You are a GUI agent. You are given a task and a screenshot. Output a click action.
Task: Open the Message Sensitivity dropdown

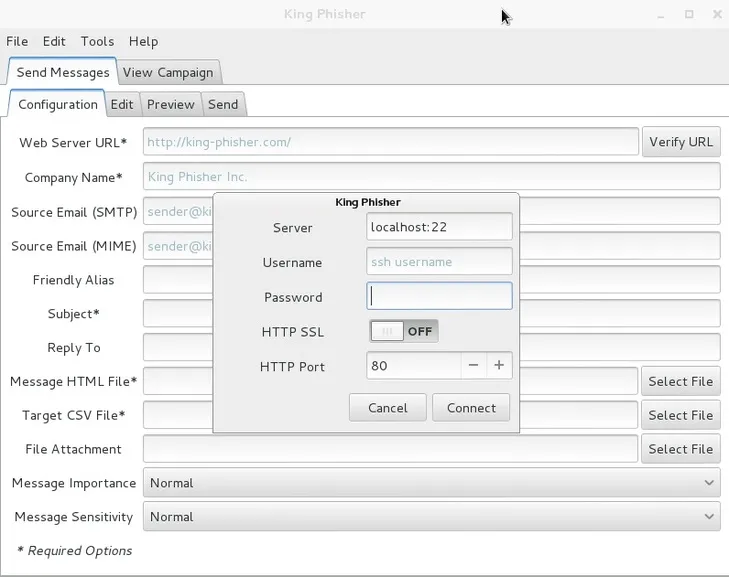(x=431, y=517)
